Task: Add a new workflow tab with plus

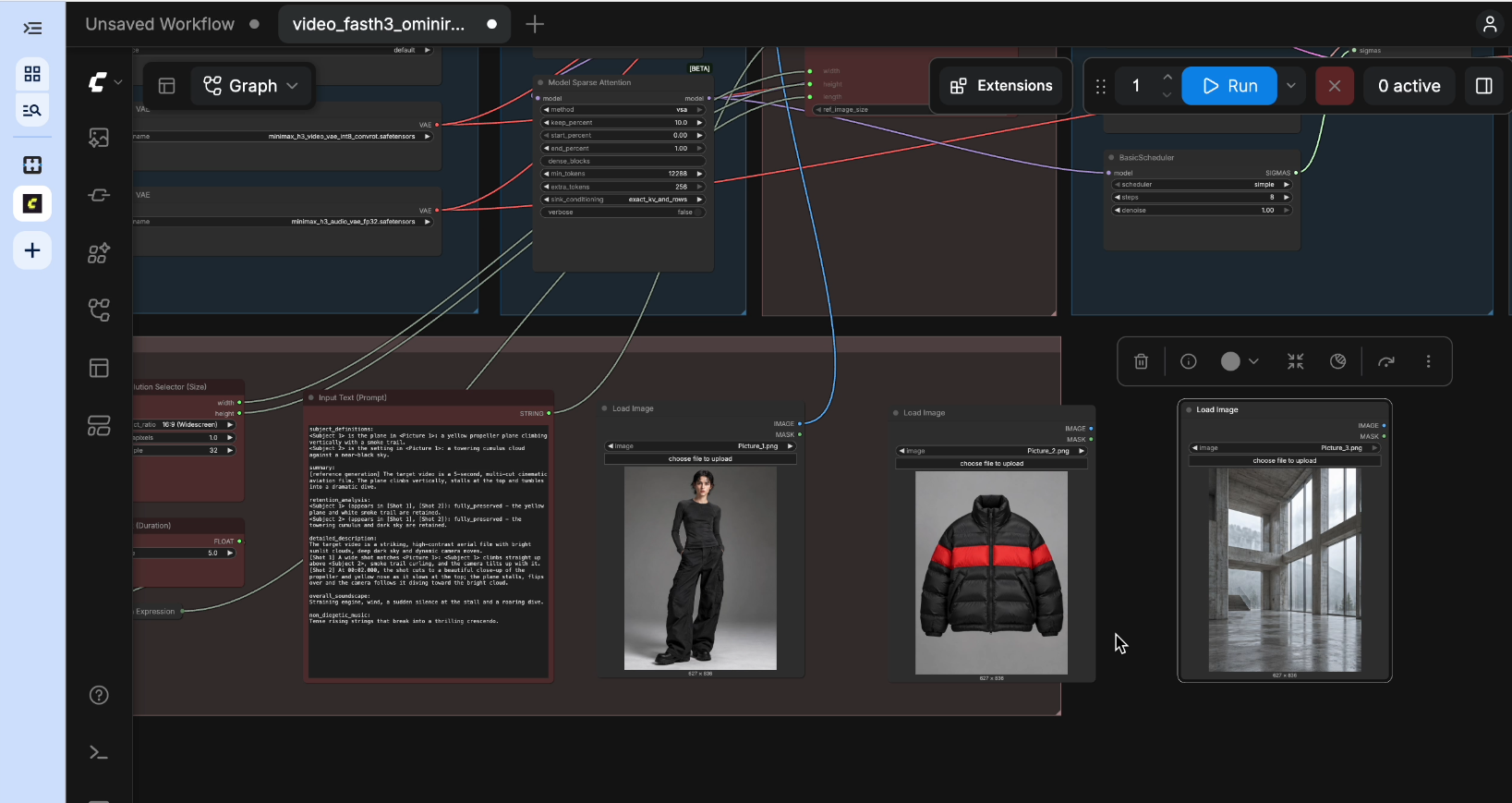Action: [x=535, y=24]
